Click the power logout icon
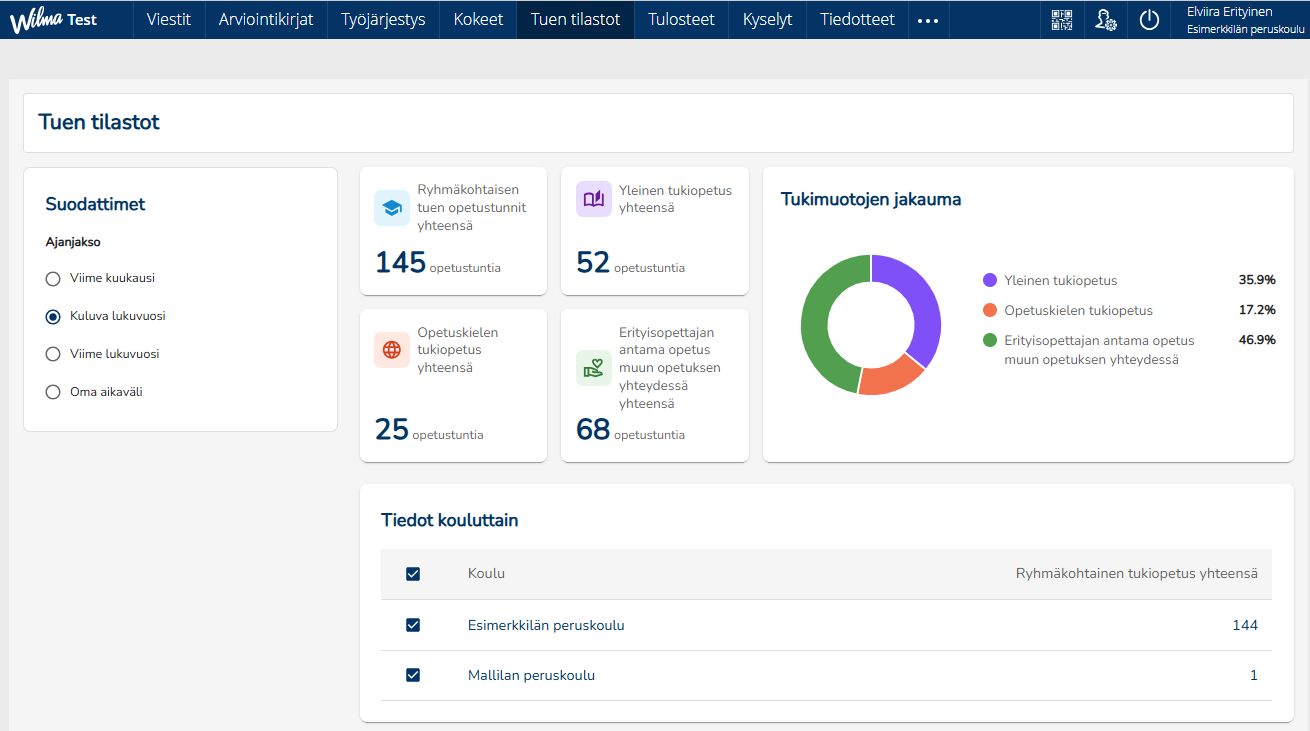 pos(1149,20)
